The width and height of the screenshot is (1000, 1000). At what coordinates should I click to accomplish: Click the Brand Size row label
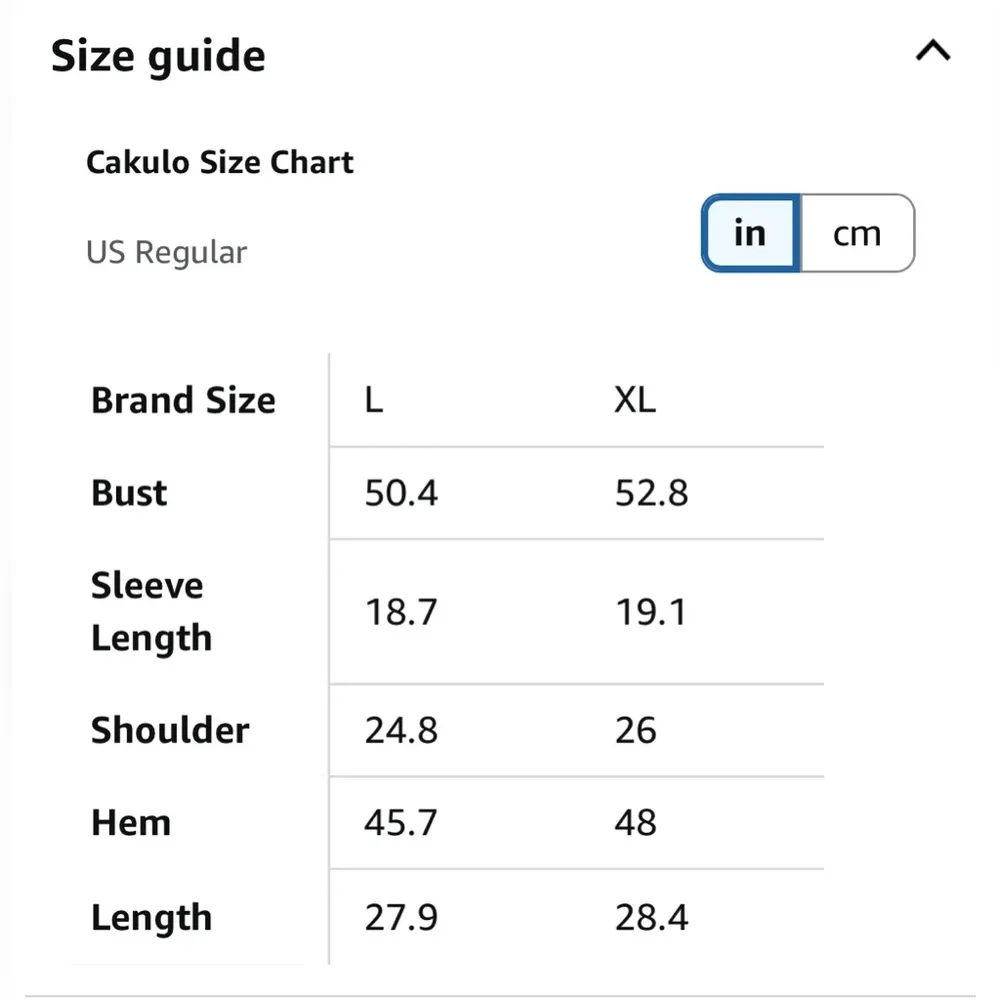(183, 400)
